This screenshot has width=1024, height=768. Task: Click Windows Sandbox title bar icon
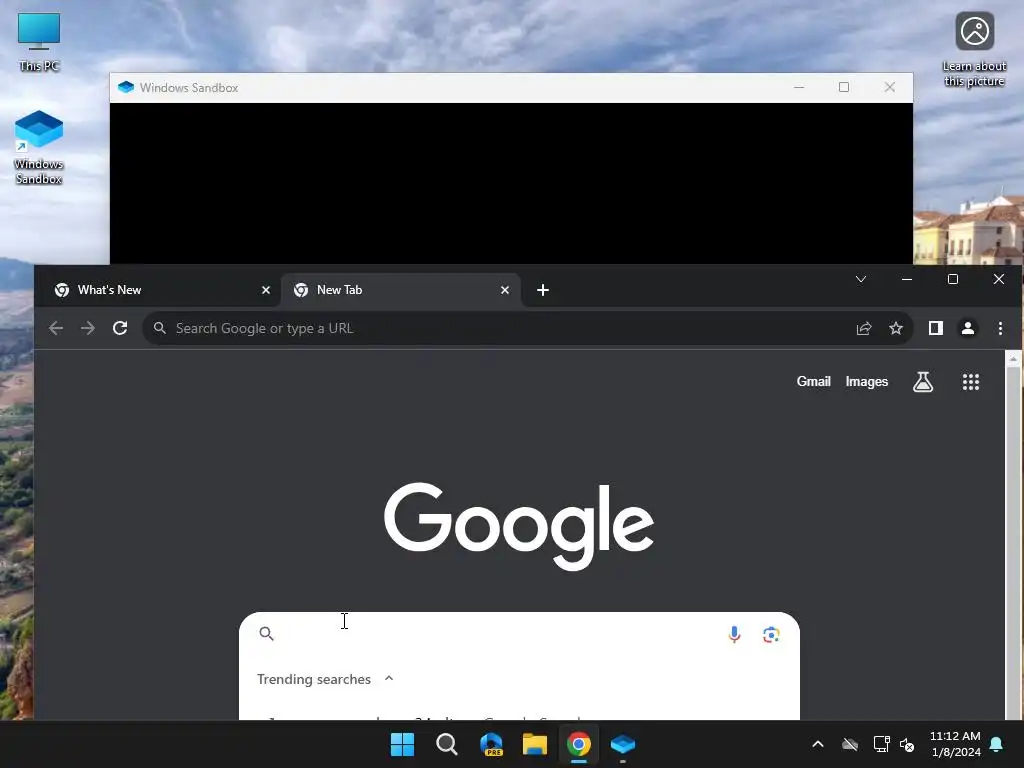point(126,87)
